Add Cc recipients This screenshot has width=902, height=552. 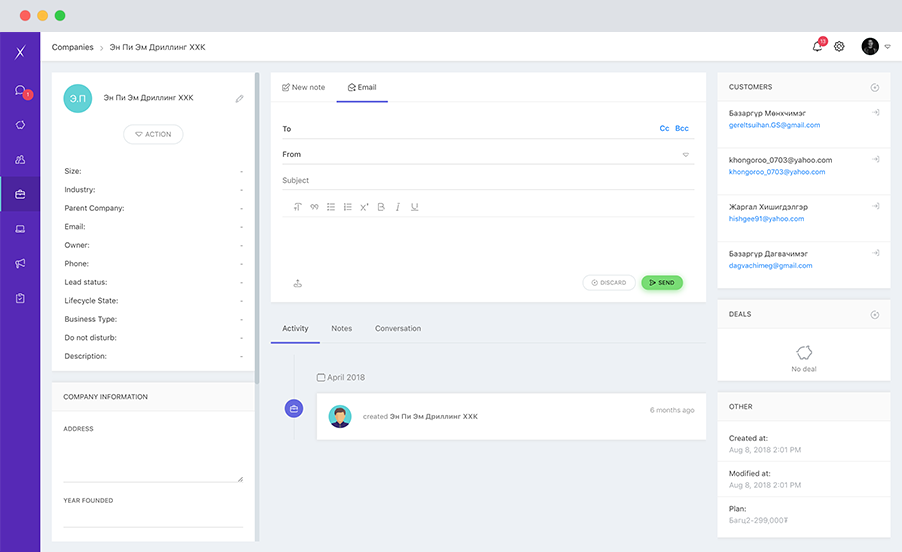(x=664, y=128)
